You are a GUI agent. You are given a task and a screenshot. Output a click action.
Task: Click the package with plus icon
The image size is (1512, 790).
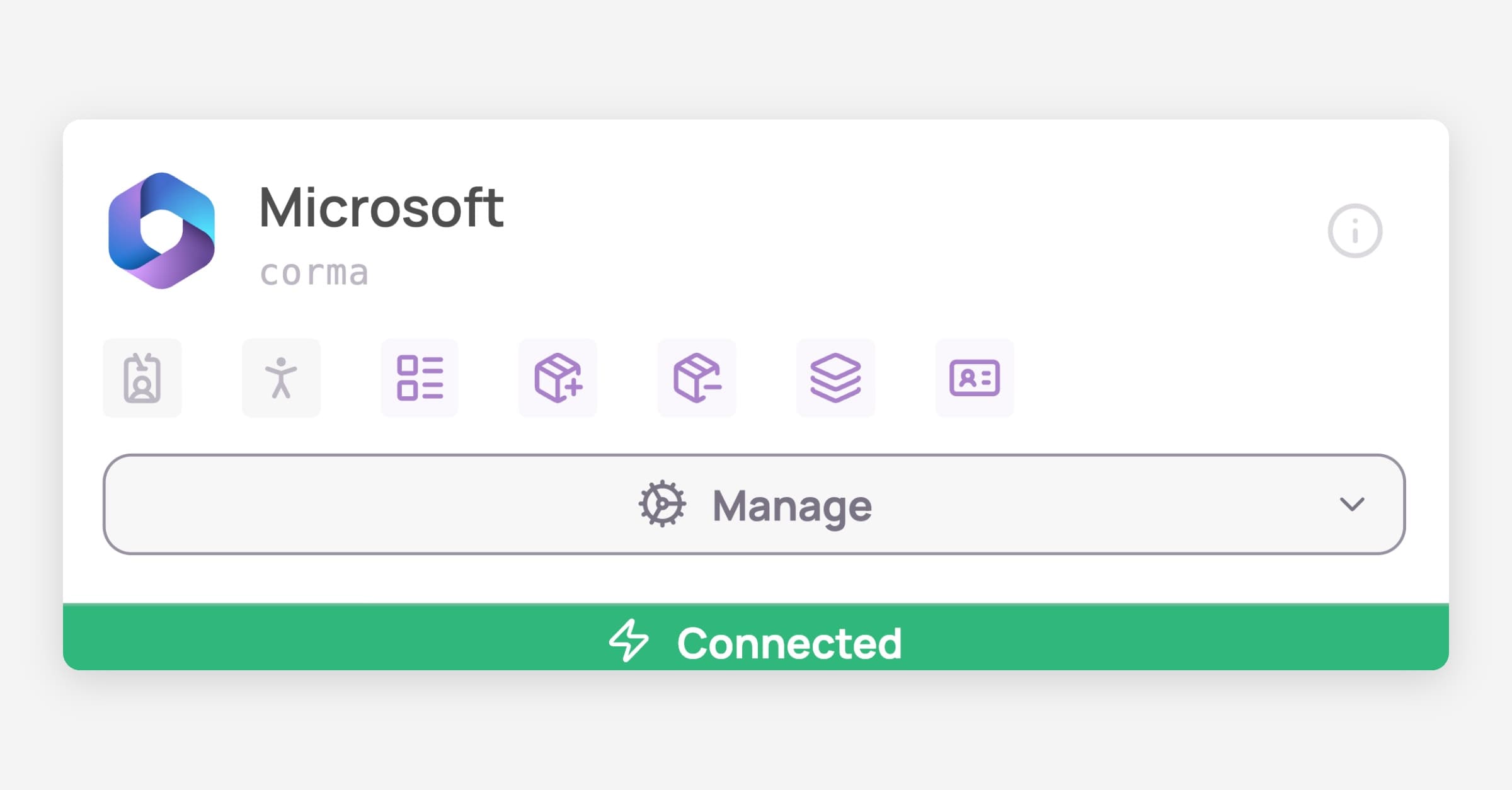point(558,378)
